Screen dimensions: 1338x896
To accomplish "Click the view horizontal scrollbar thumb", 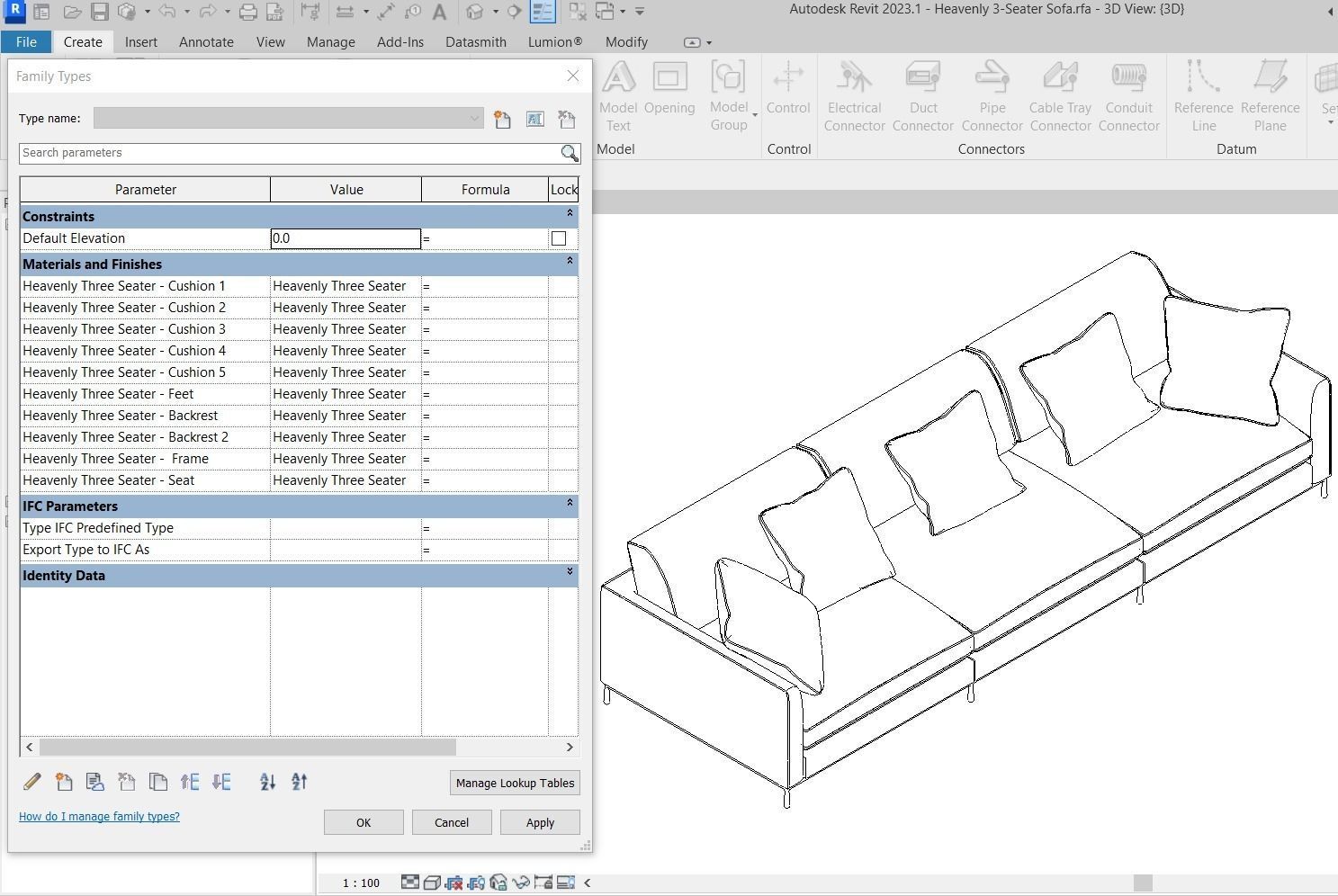I will click(x=1143, y=883).
